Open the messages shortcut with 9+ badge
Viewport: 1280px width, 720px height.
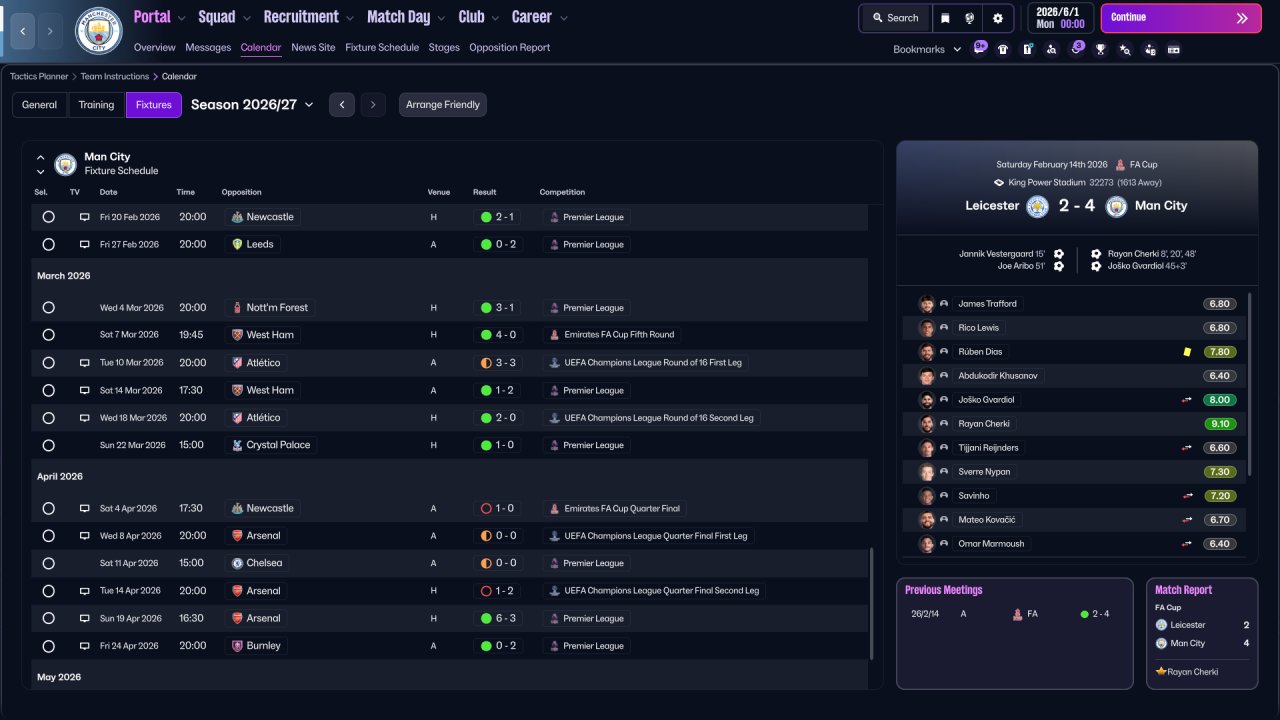[x=979, y=48]
